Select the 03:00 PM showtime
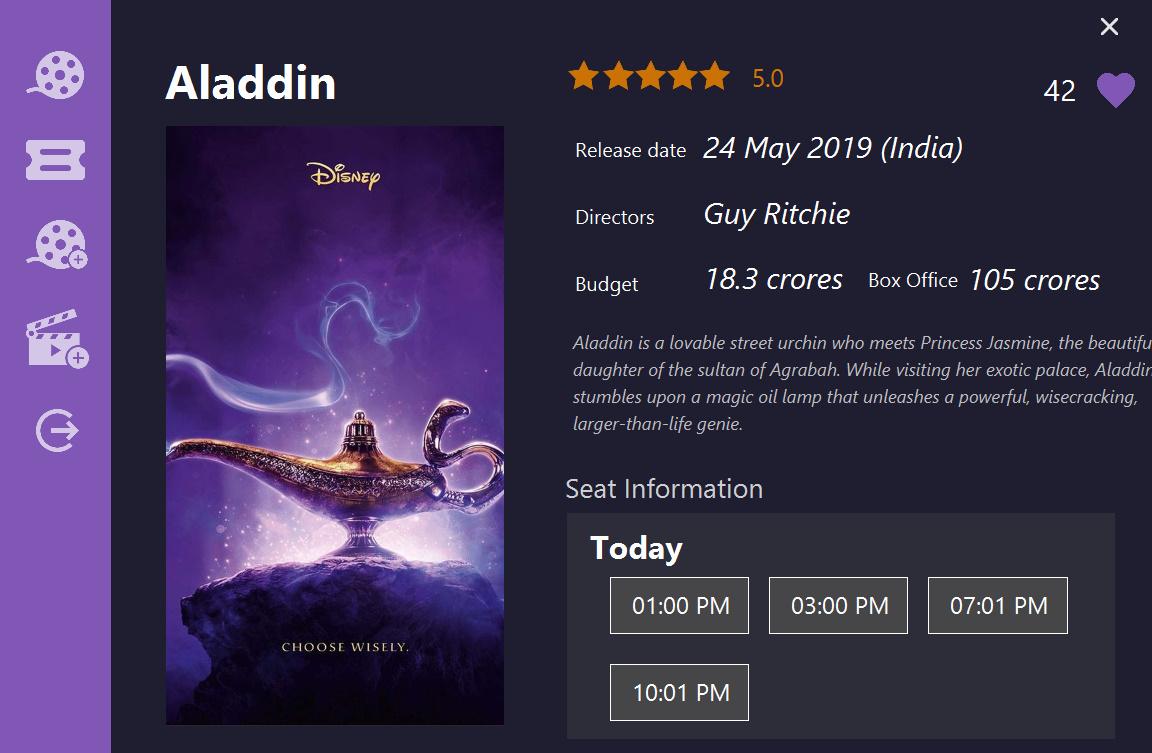 [x=838, y=605]
